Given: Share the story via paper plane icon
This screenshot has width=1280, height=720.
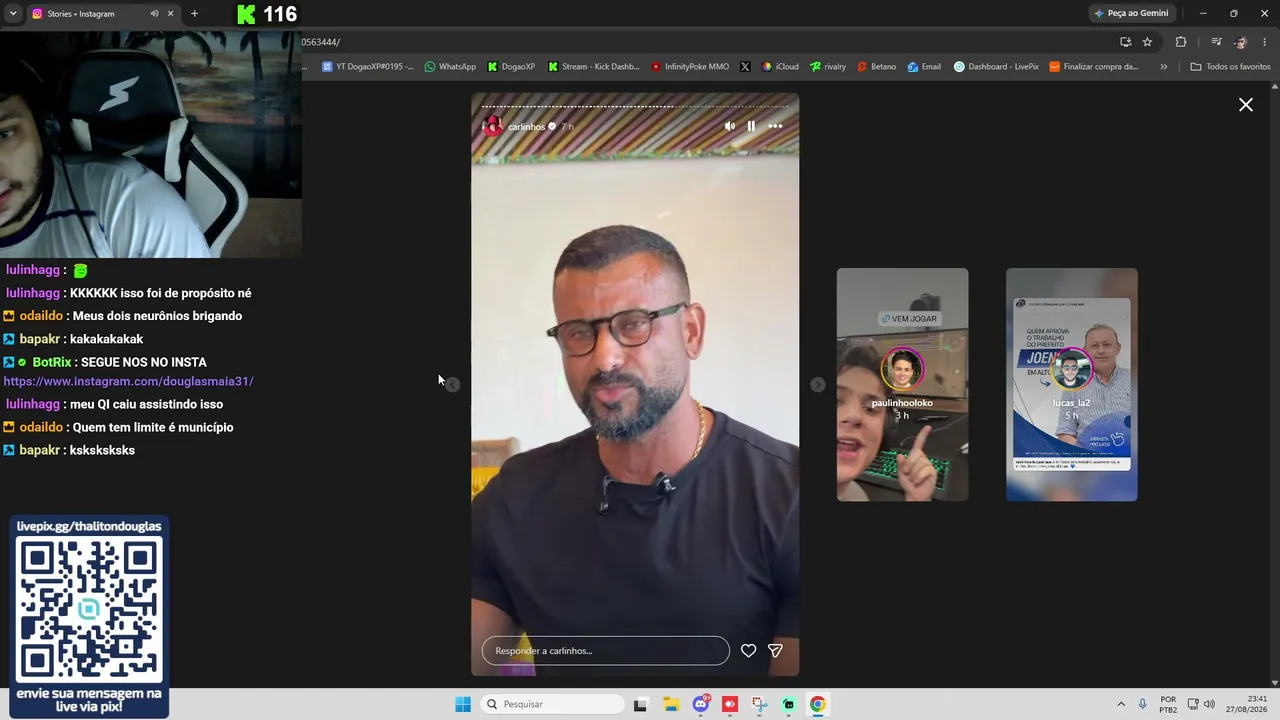Looking at the screenshot, I should coord(775,651).
